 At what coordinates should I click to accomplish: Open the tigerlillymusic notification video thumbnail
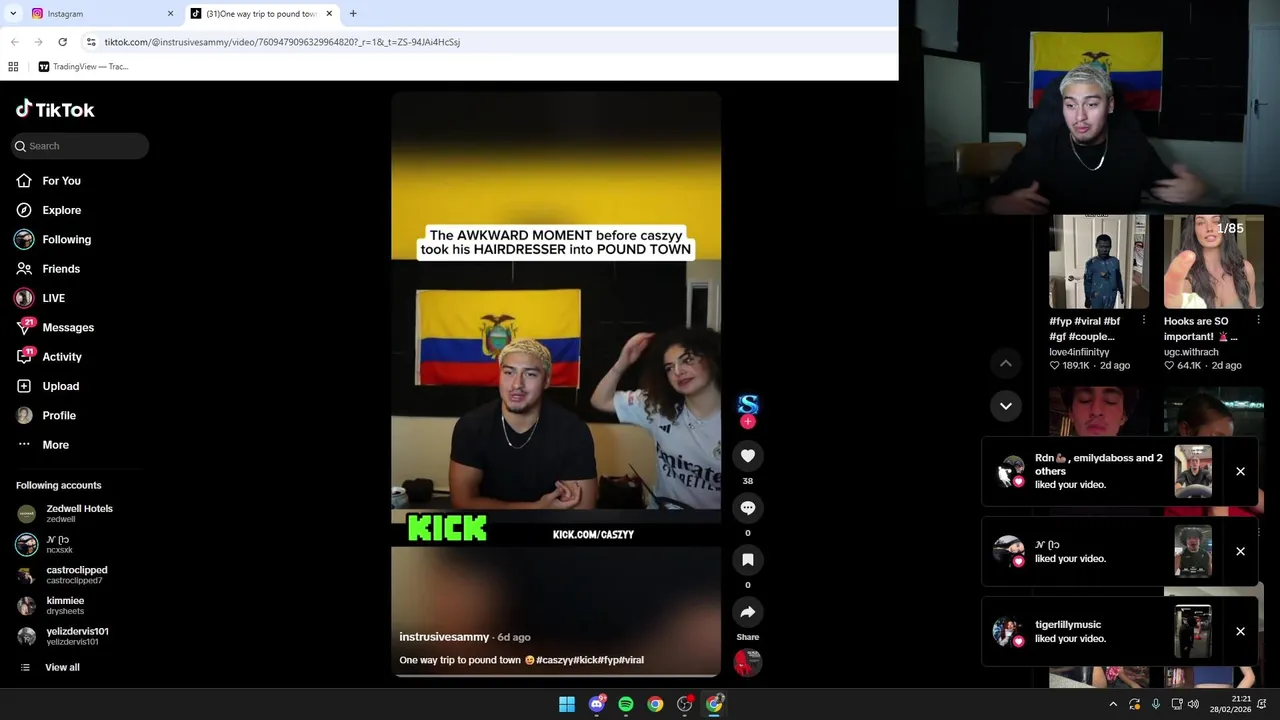click(1193, 631)
